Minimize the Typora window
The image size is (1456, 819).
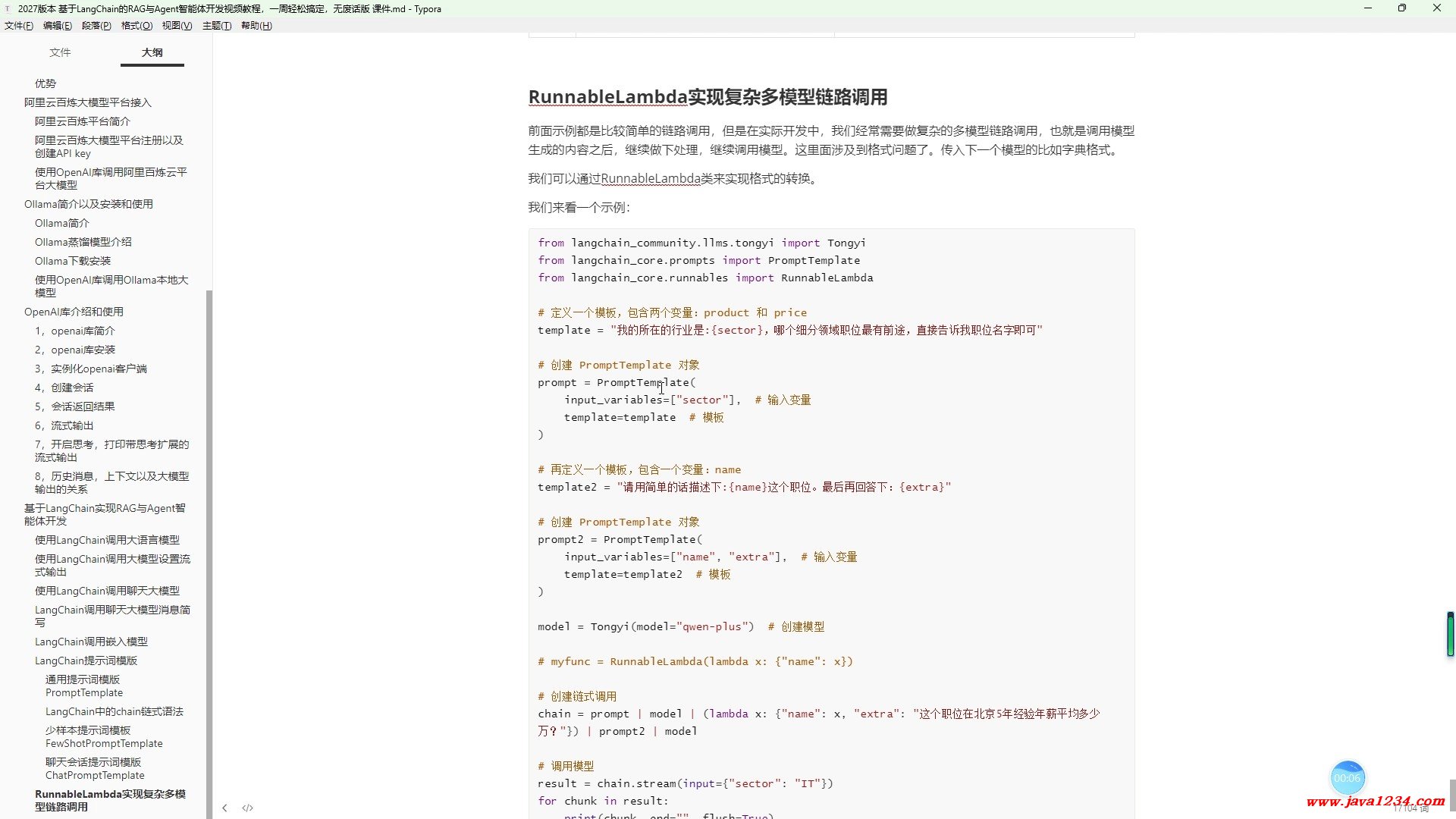coord(1367,8)
